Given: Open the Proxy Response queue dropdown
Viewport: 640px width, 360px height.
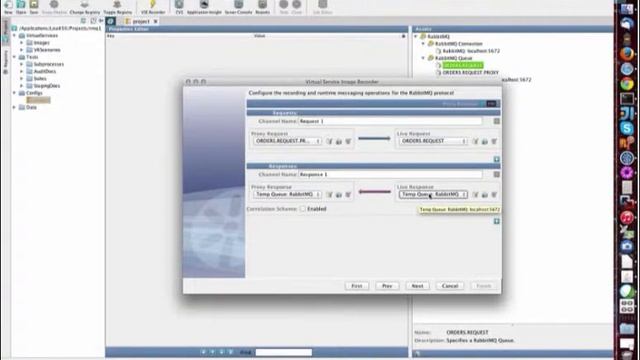Looking at the screenshot, I should click(287, 194).
